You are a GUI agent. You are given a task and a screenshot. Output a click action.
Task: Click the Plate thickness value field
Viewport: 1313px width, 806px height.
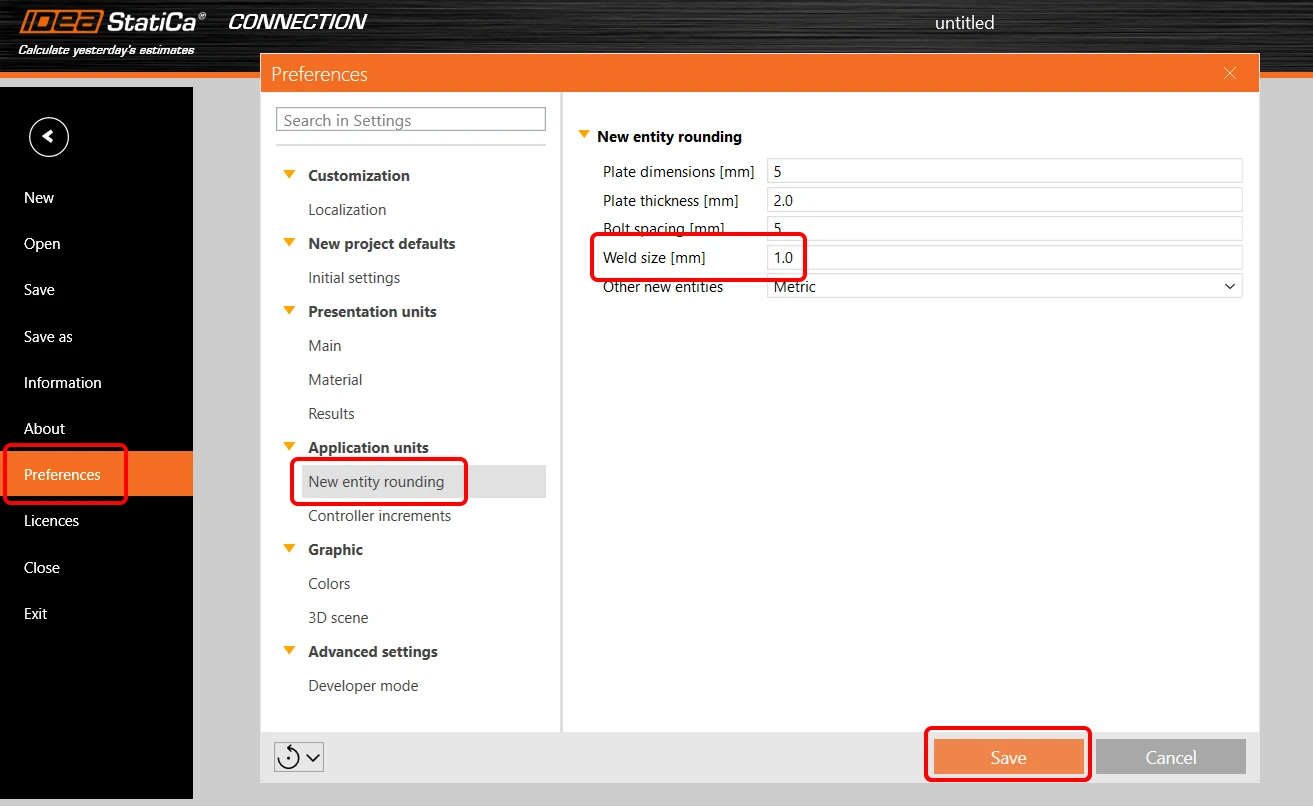[1004, 200]
